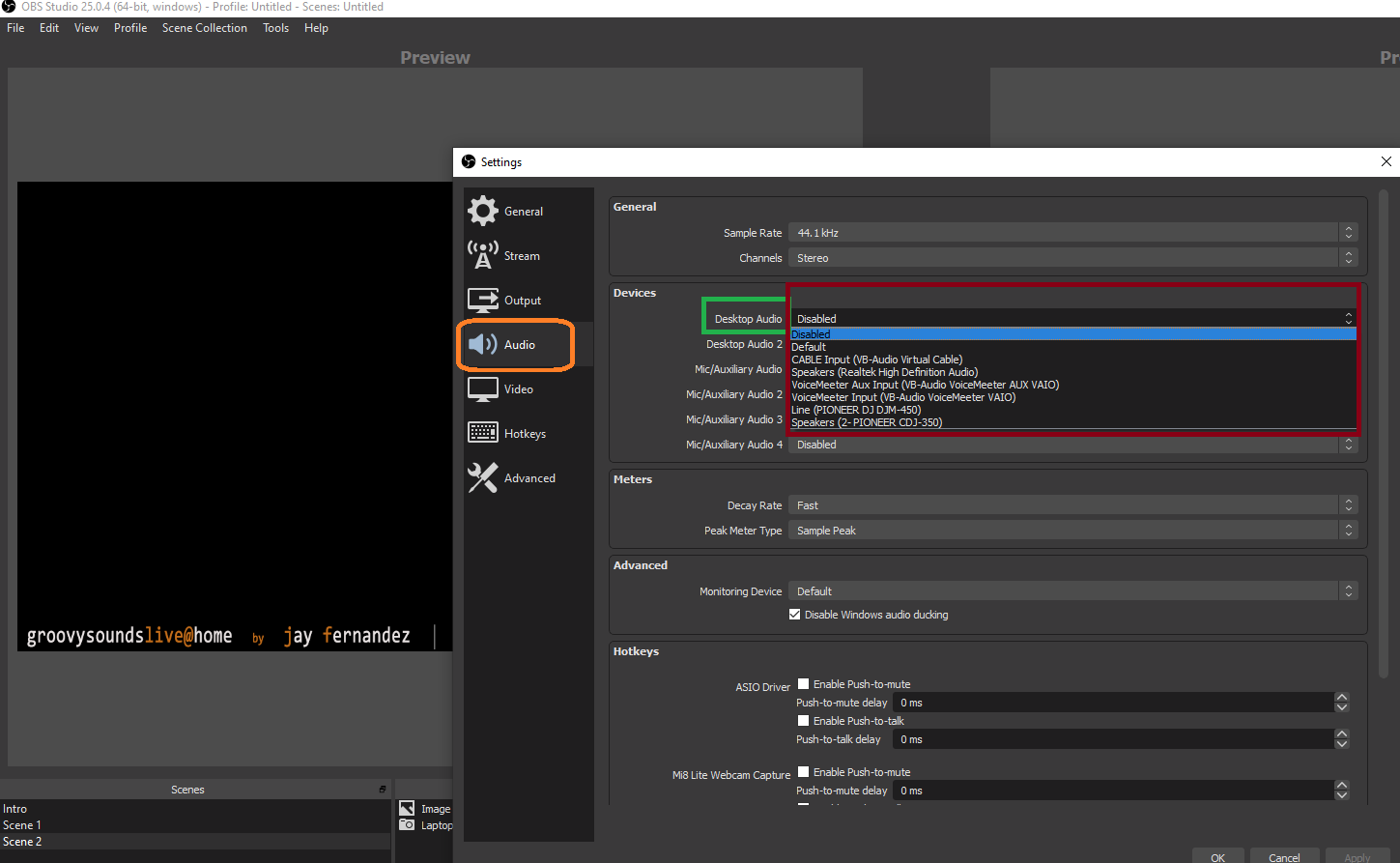Viewport: 1400px width, 863px height.
Task: Select the Stream antenna icon
Action: tap(483, 255)
